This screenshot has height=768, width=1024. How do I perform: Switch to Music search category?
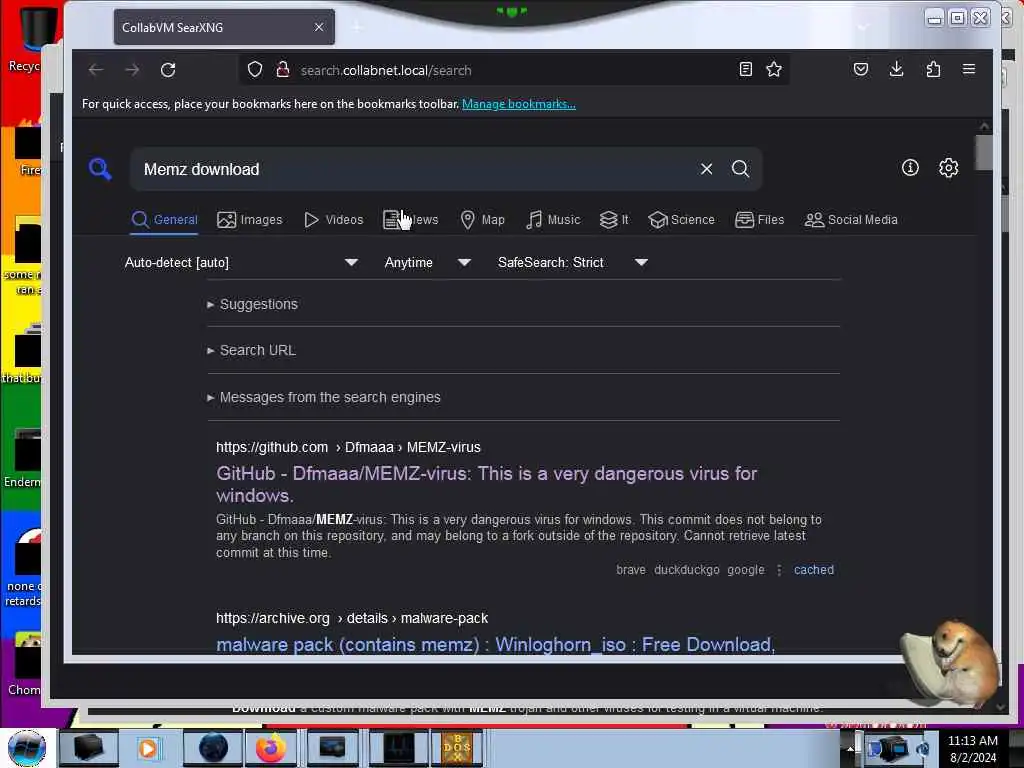coord(553,220)
